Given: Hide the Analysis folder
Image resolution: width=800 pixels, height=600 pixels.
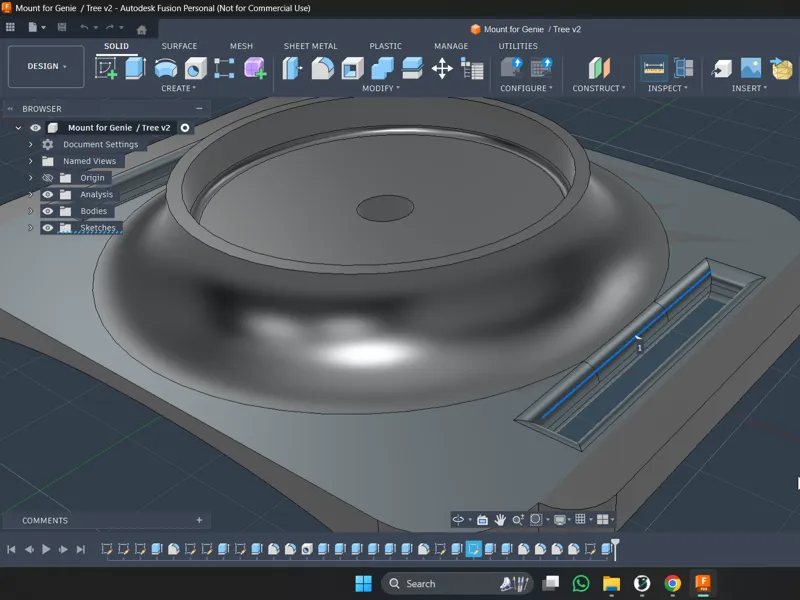Looking at the screenshot, I should (47, 194).
